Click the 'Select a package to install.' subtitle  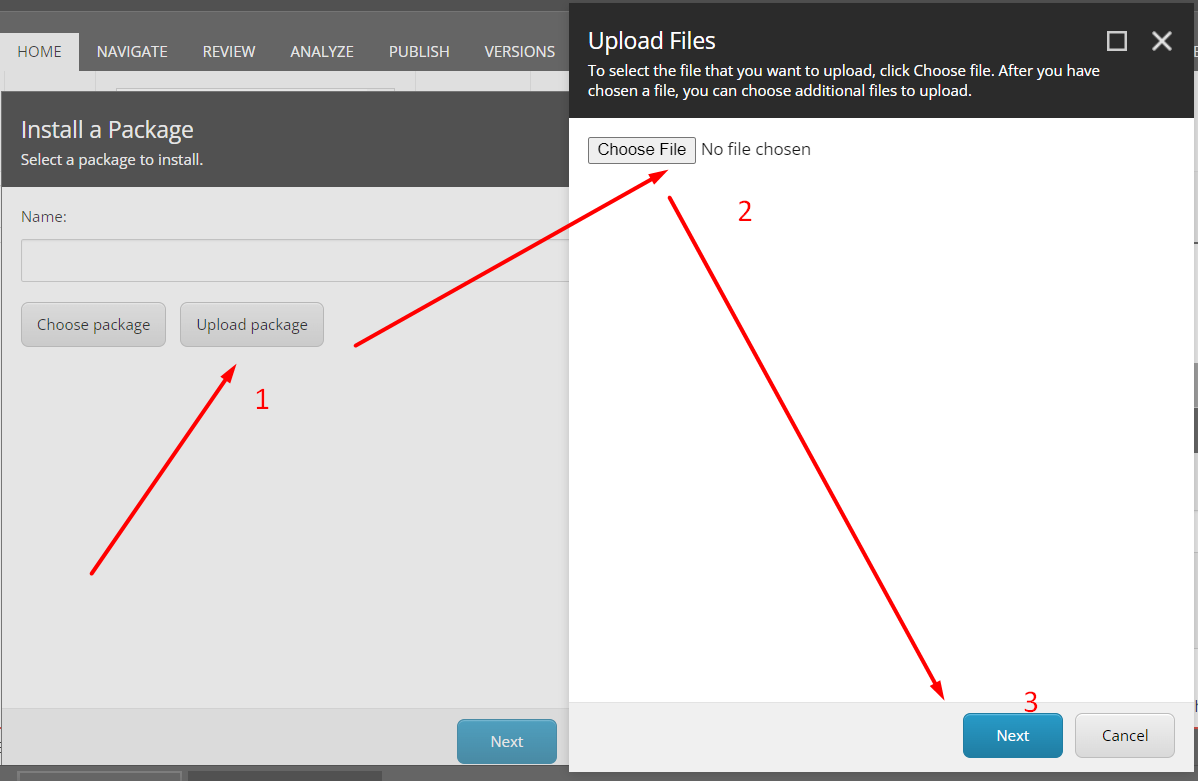[x=112, y=160]
